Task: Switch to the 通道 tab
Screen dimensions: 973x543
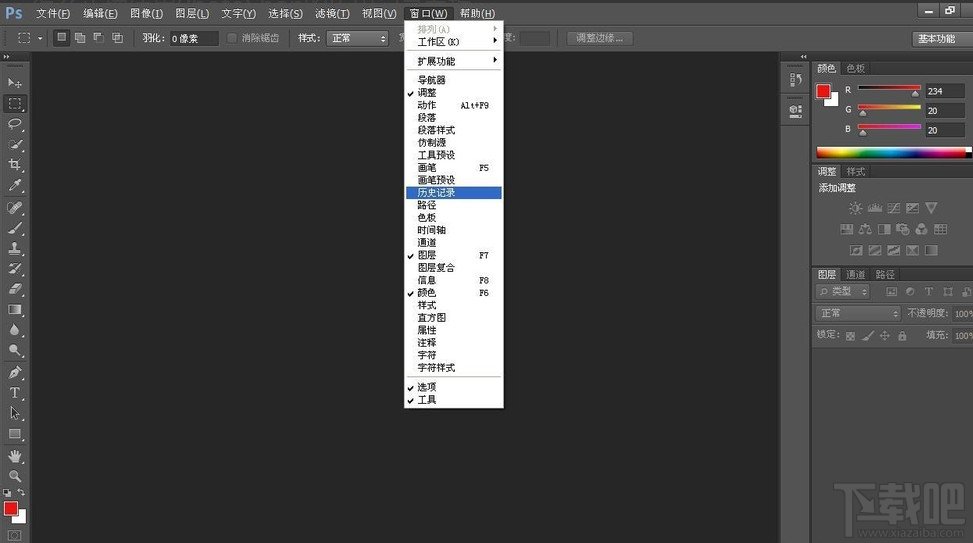Action: [x=856, y=274]
